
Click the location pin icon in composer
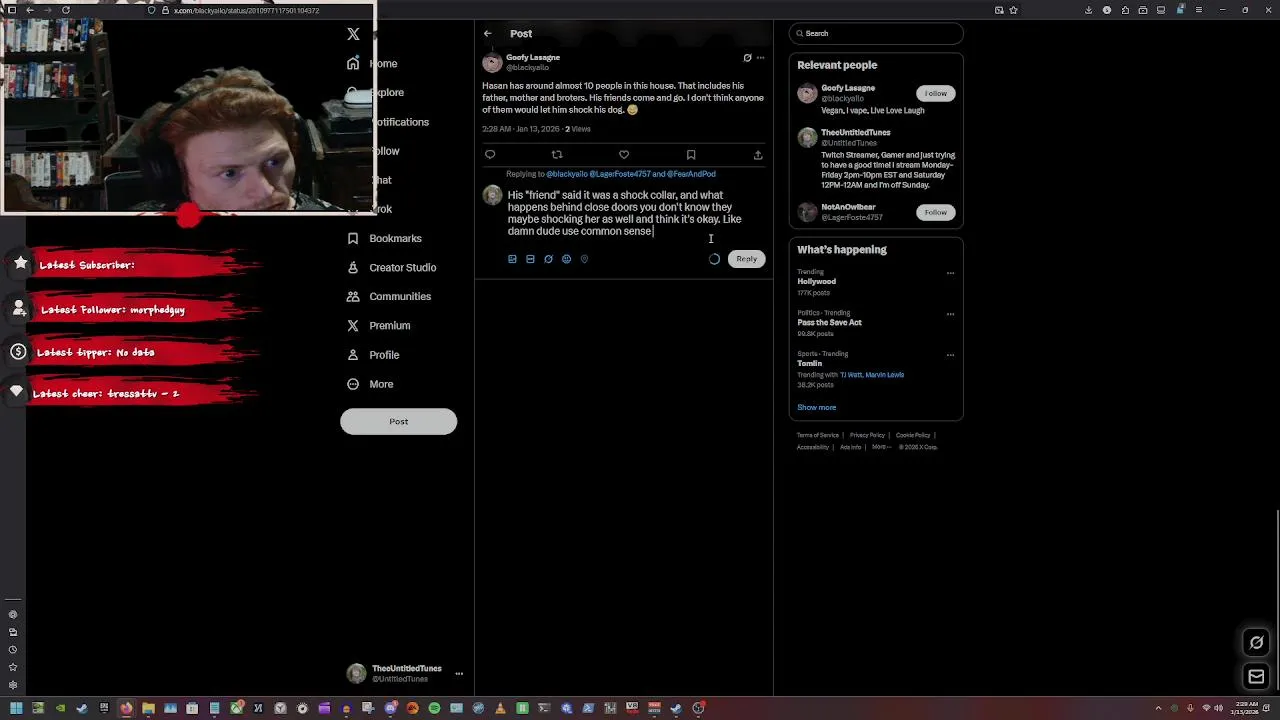[x=584, y=259]
